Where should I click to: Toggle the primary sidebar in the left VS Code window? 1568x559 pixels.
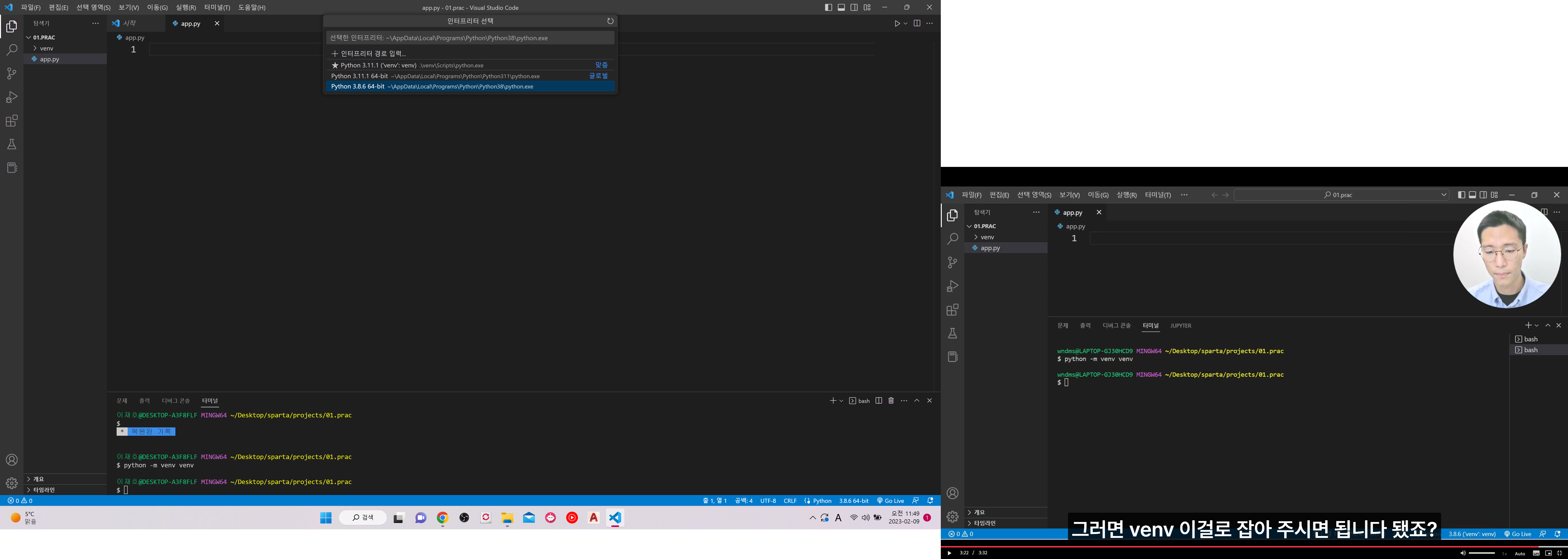(828, 7)
